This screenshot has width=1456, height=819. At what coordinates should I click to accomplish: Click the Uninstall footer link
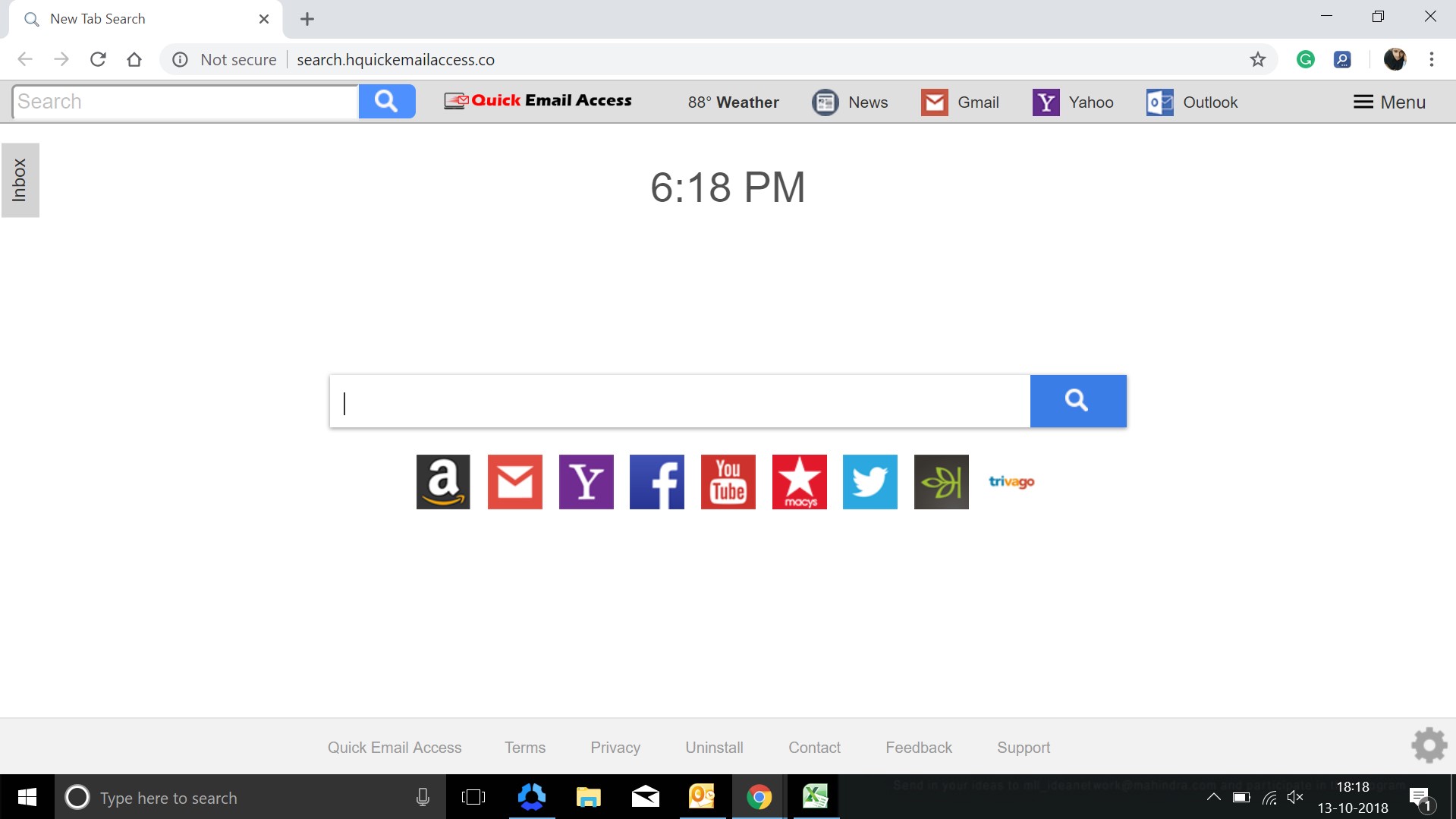pos(713,747)
